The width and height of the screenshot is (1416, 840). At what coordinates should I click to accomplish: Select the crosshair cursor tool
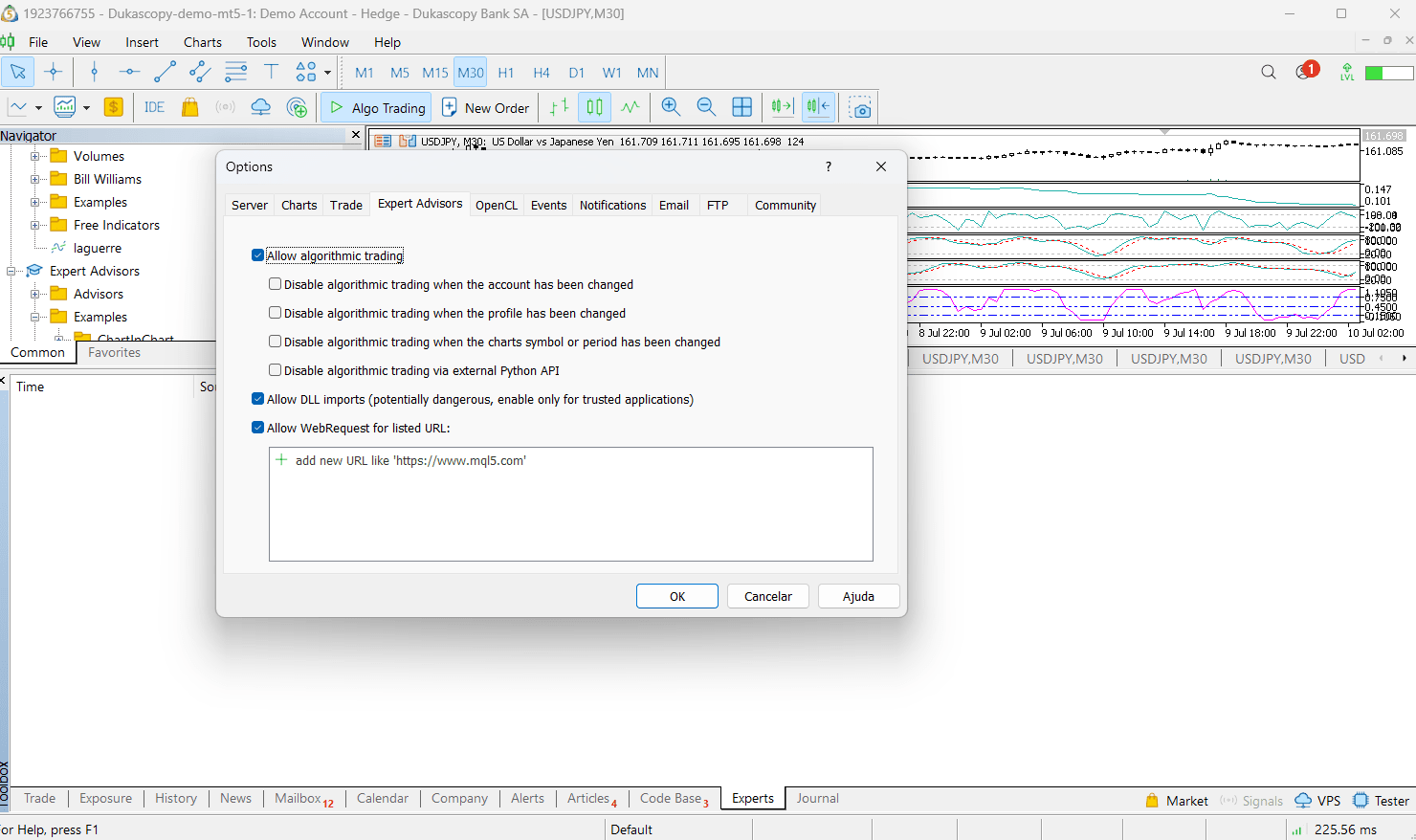coord(54,72)
